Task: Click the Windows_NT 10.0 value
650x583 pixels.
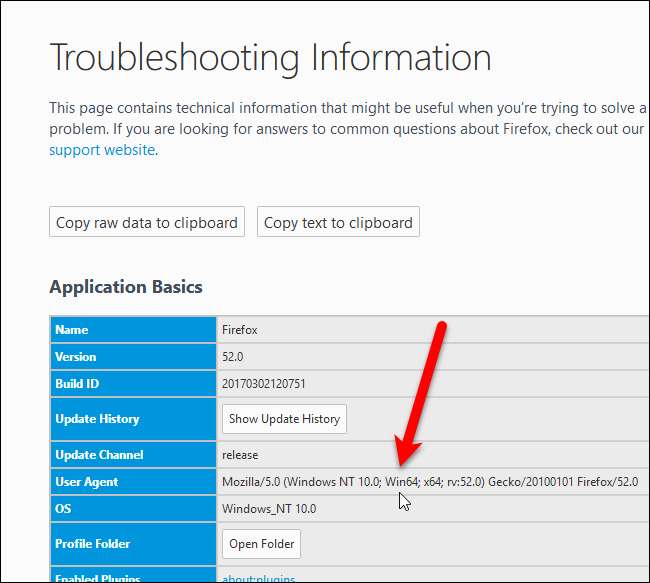Action: tap(269, 509)
